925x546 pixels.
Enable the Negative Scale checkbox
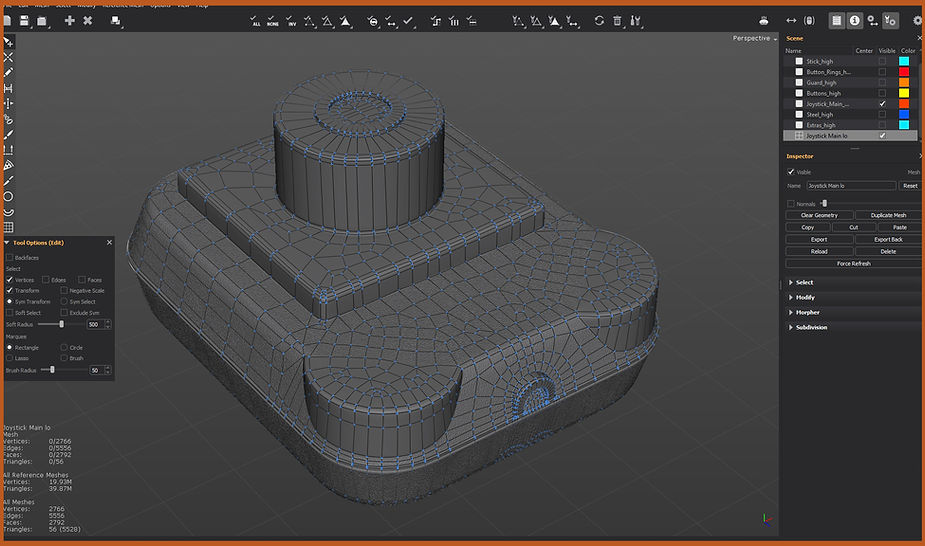tap(64, 290)
